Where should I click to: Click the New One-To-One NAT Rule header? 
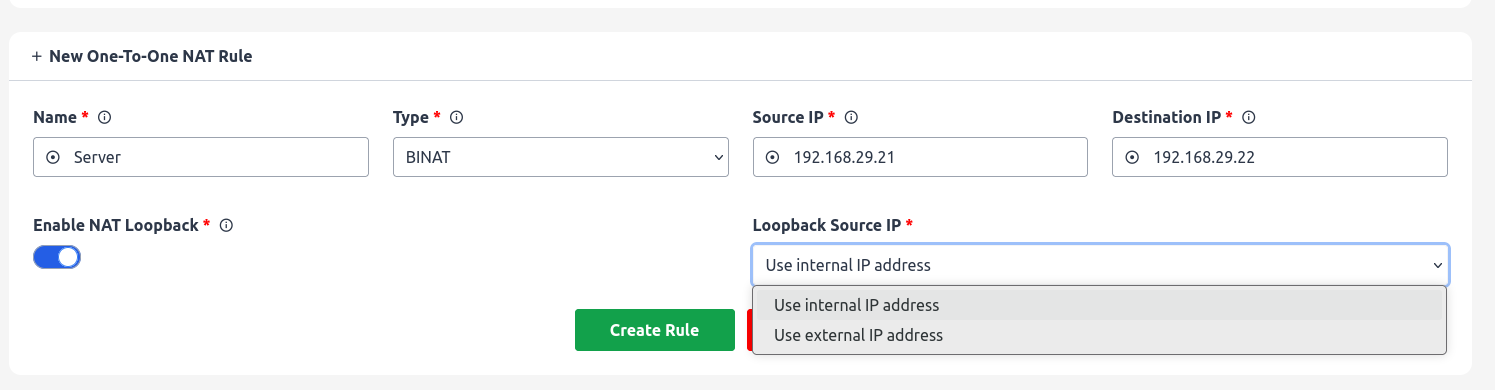coord(142,56)
